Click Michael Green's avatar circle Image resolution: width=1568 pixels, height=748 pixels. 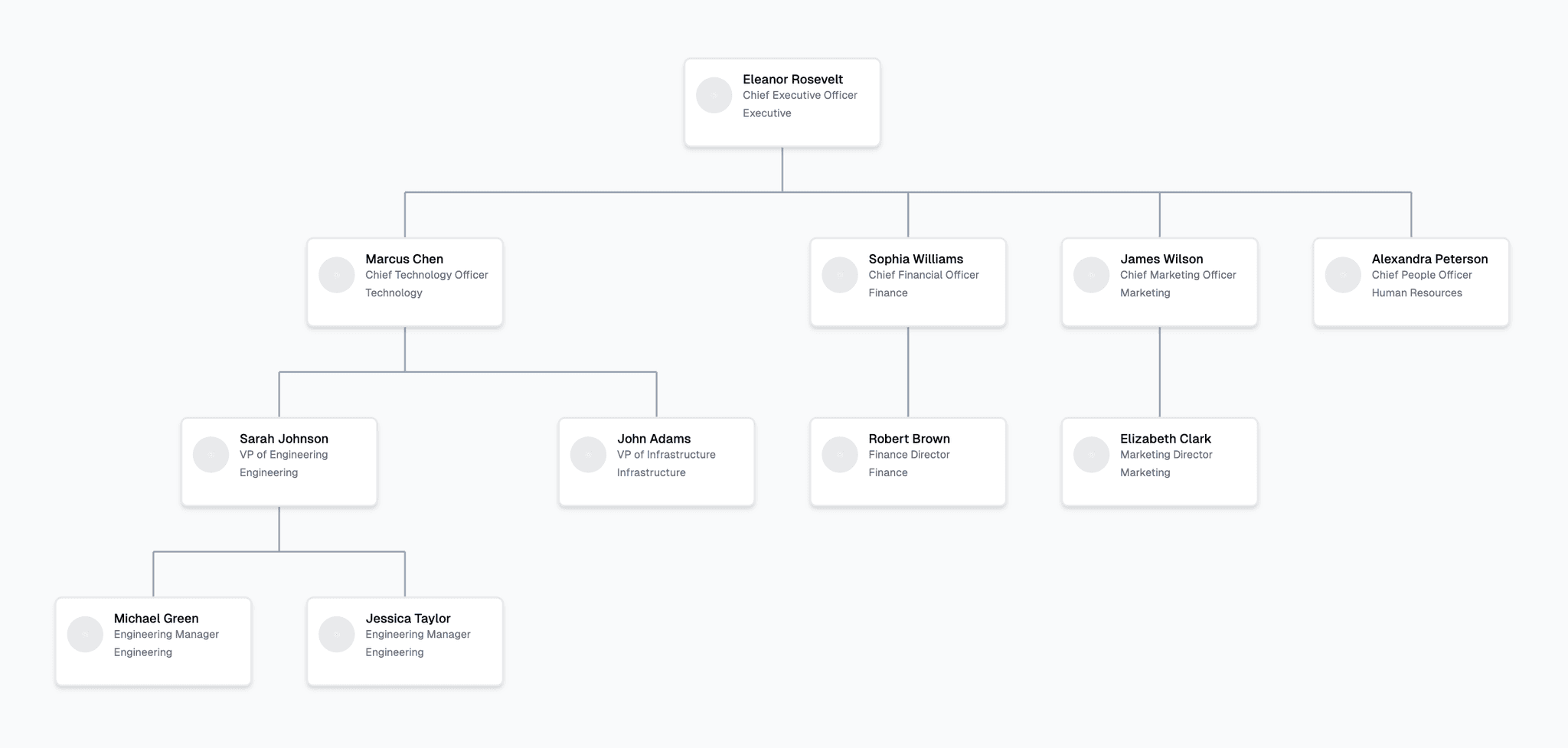(x=85, y=635)
